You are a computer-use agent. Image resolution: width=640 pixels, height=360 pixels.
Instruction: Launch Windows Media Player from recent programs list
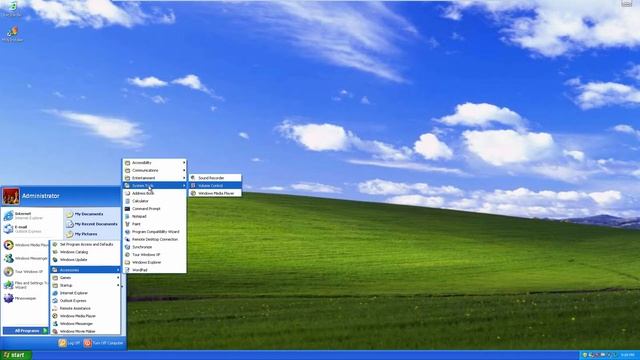[25, 245]
